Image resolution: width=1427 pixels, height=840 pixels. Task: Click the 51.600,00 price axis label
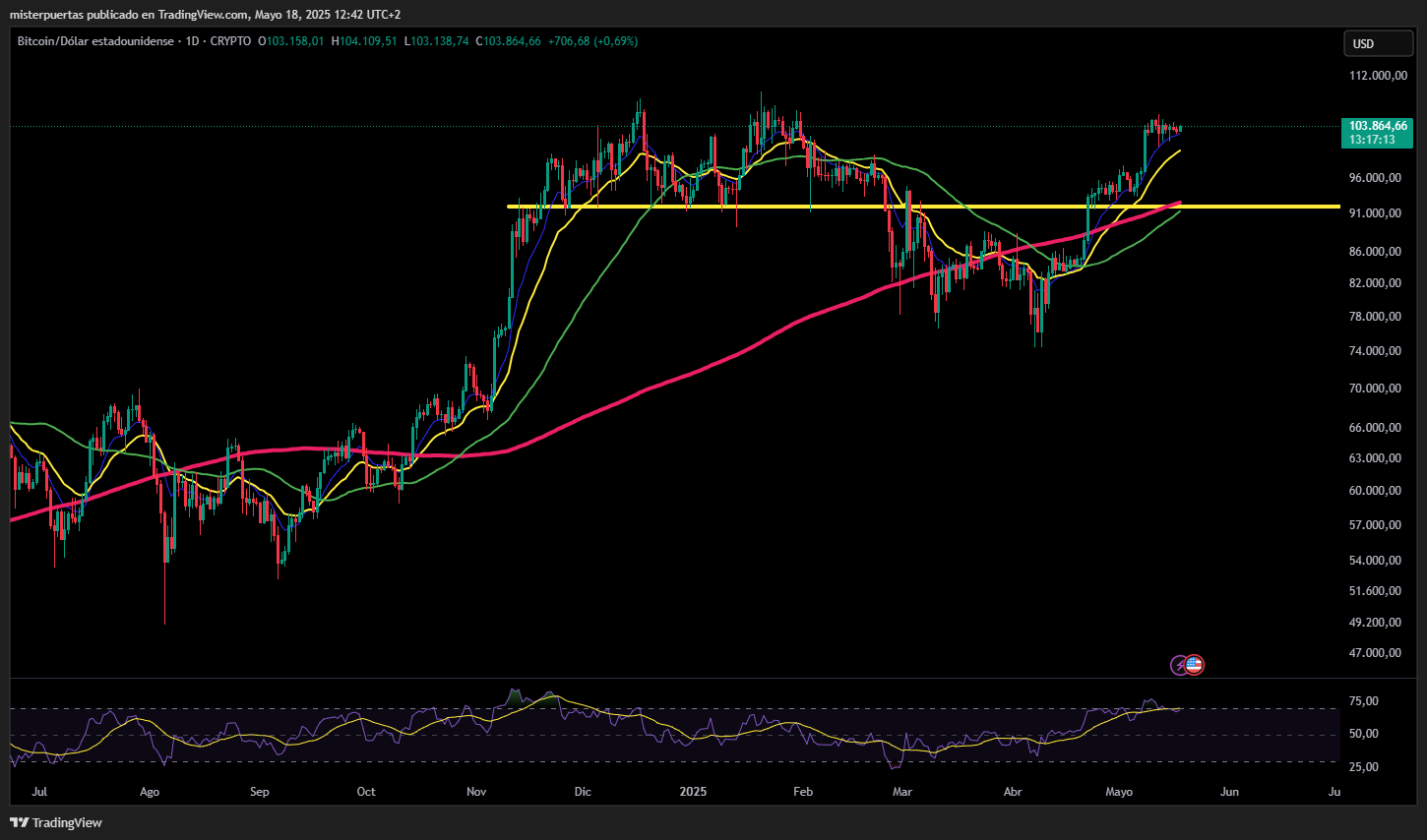(x=1375, y=591)
